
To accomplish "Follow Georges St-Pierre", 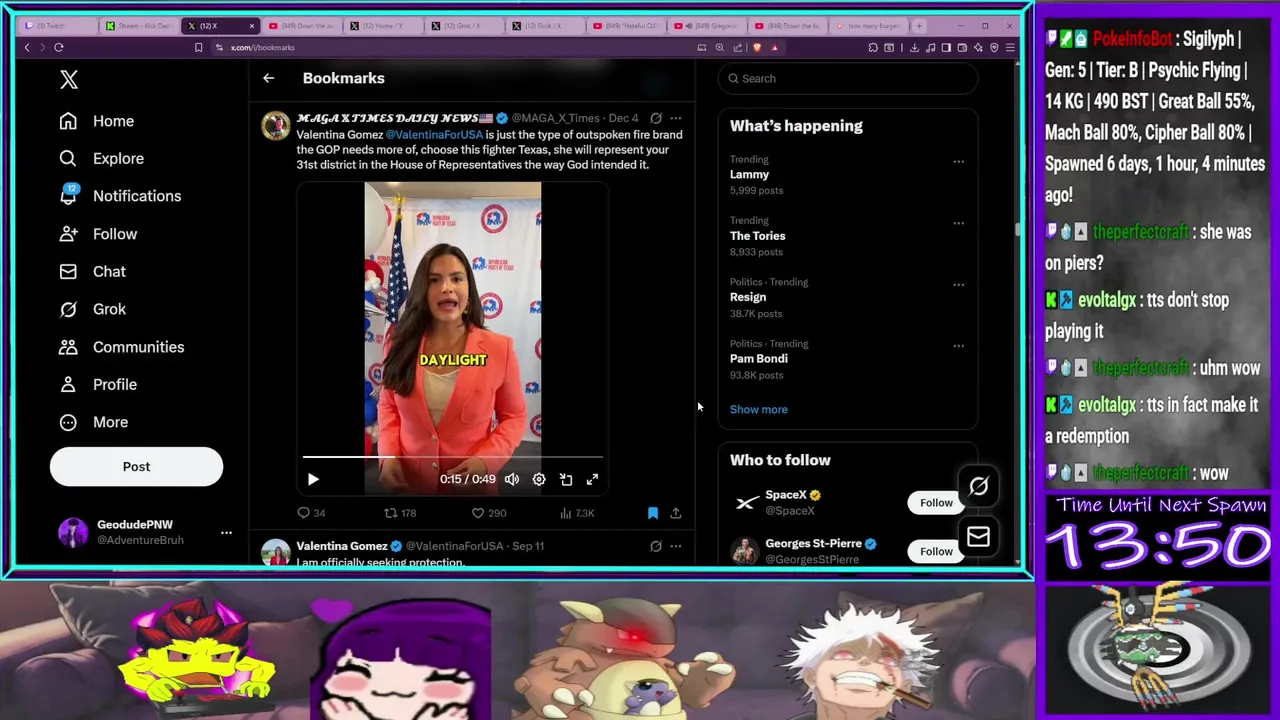I will pos(936,551).
